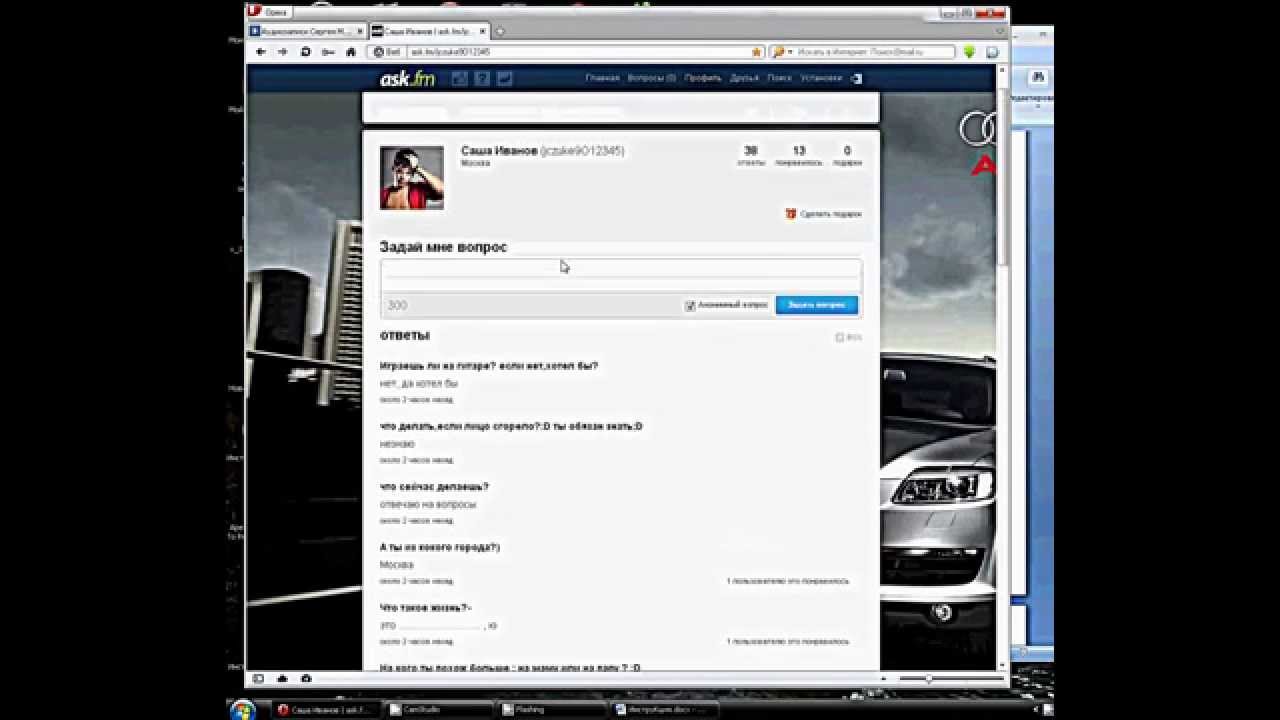Screen dimensions: 1280x720
Task: Bookmark page using the star icon
Action: tap(757, 52)
